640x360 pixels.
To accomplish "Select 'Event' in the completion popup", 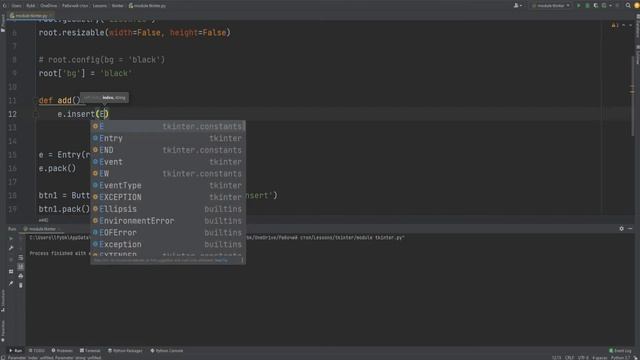I will click(168, 162).
